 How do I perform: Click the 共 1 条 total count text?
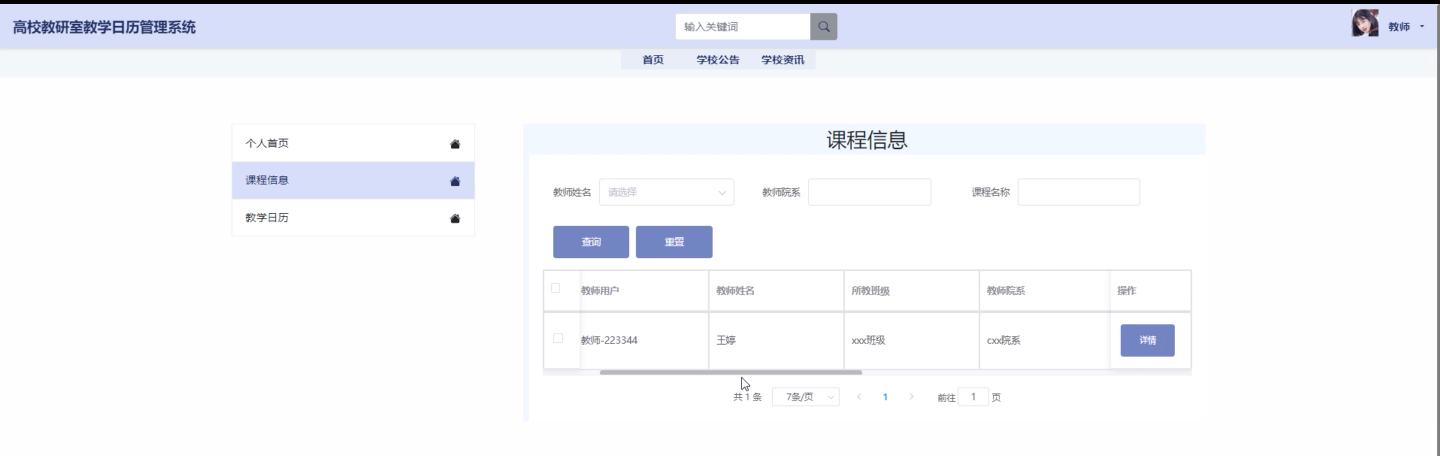pos(747,398)
